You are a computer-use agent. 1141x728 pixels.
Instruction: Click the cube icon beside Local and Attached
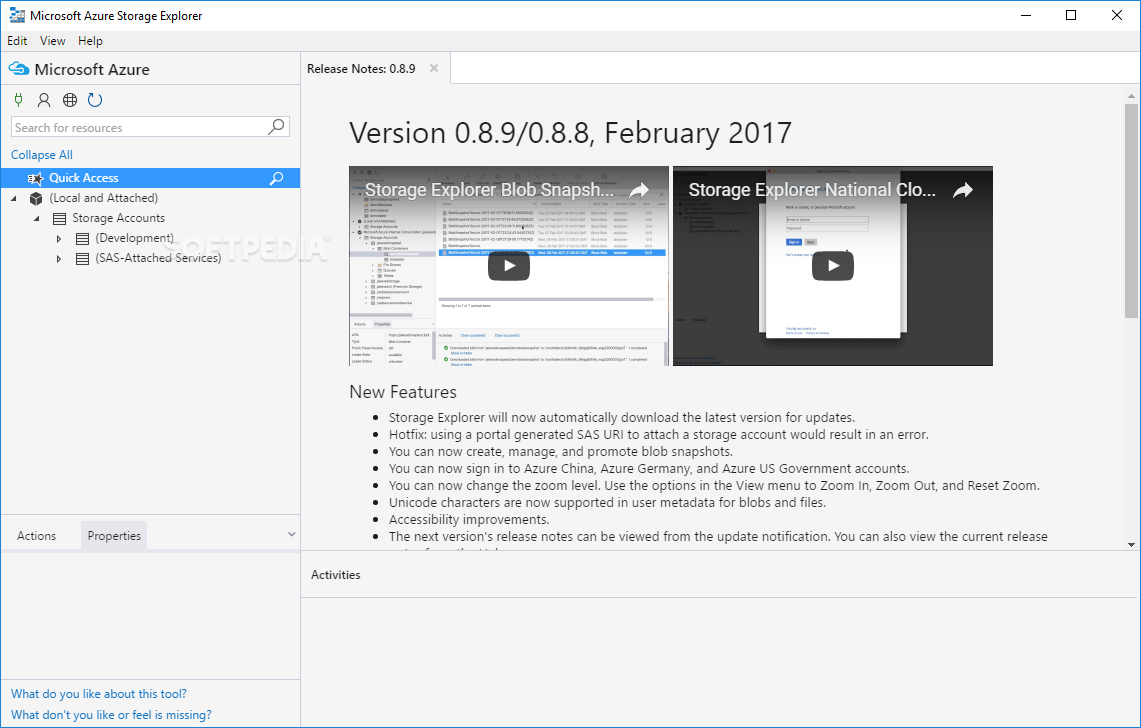36,198
